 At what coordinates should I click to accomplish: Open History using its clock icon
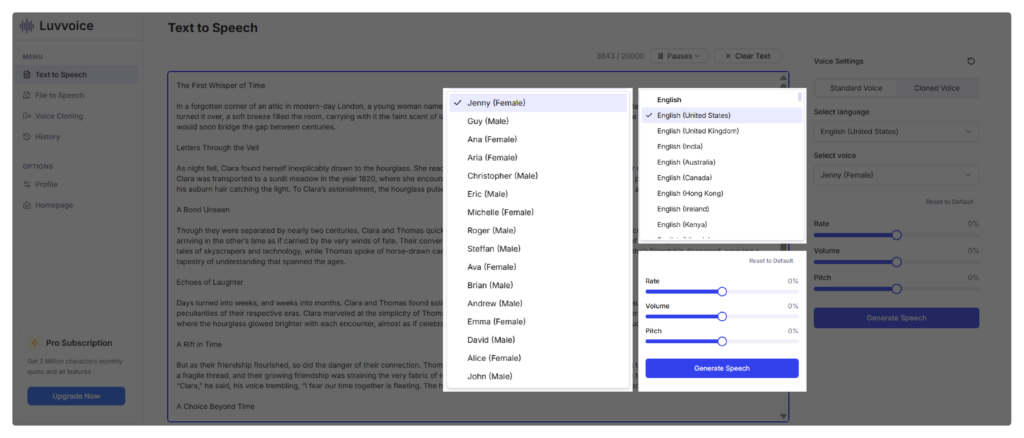coord(27,137)
